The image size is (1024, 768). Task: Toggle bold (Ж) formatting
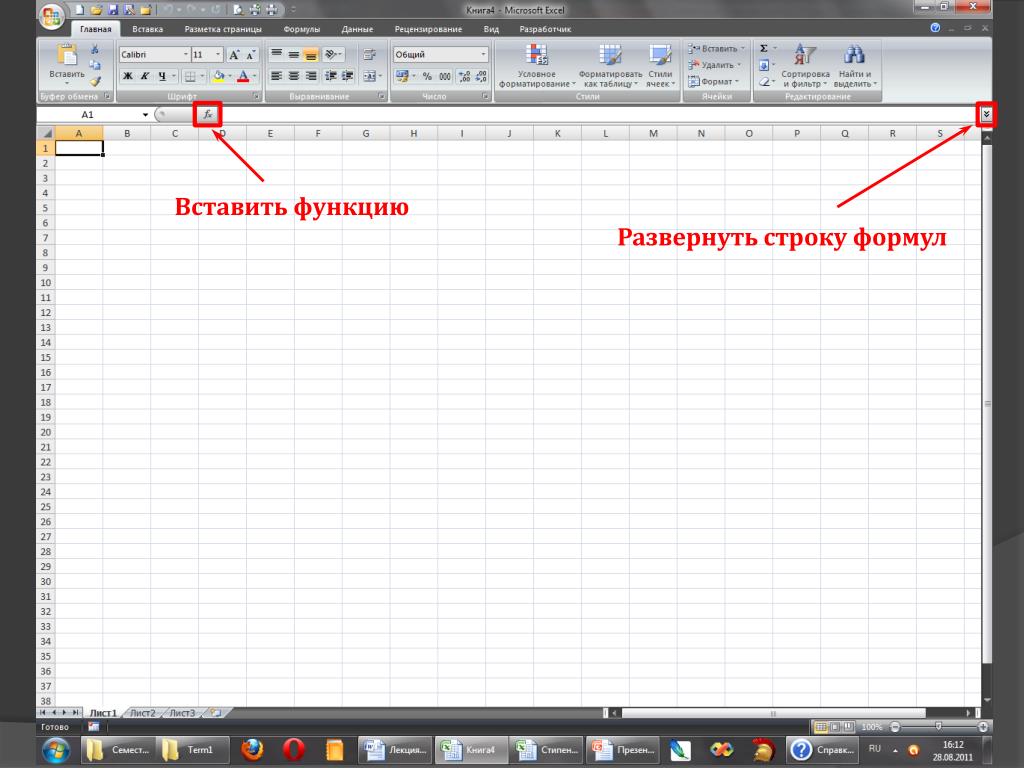click(128, 76)
